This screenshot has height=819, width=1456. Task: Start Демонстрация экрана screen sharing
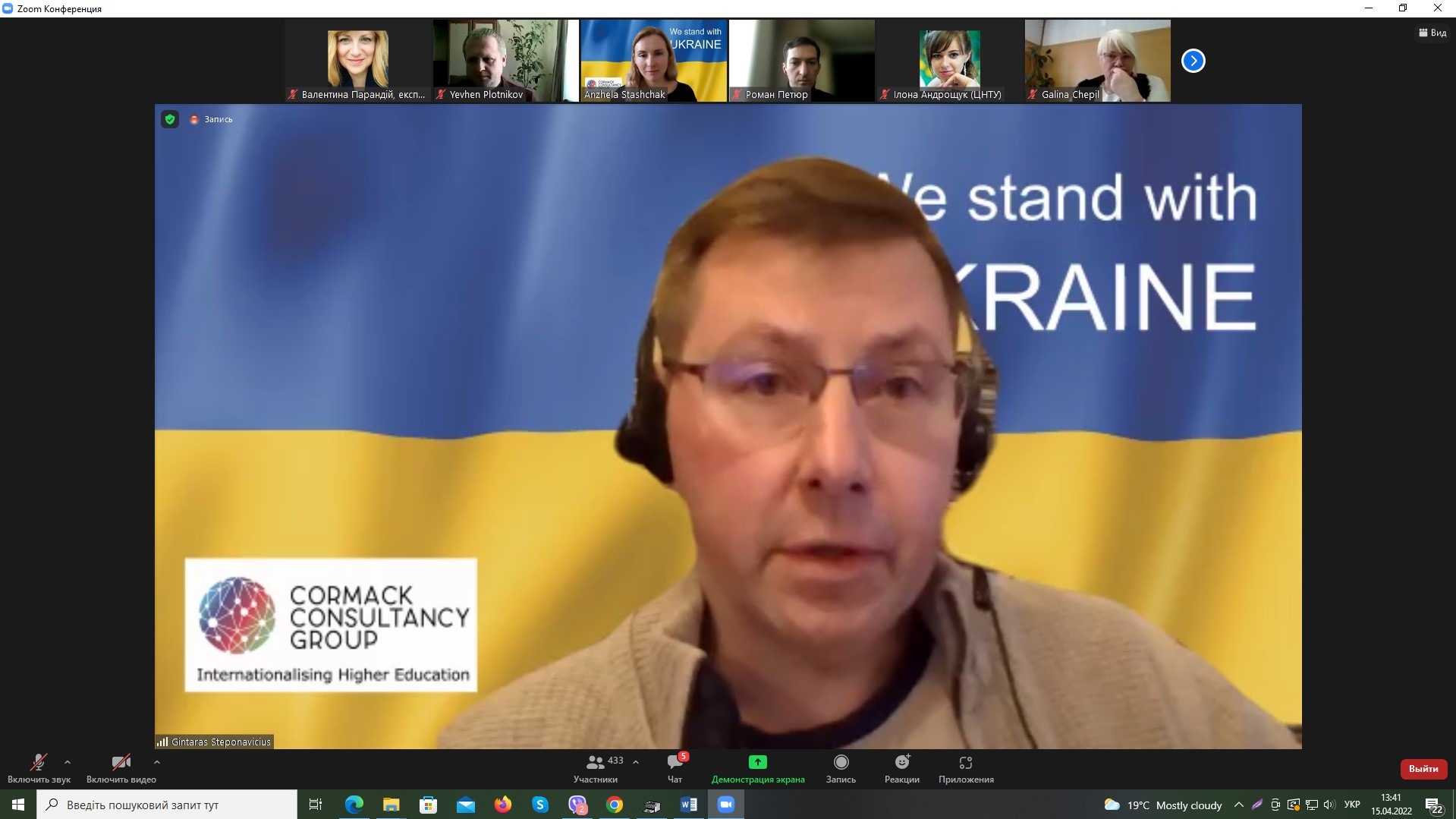coord(758,769)
